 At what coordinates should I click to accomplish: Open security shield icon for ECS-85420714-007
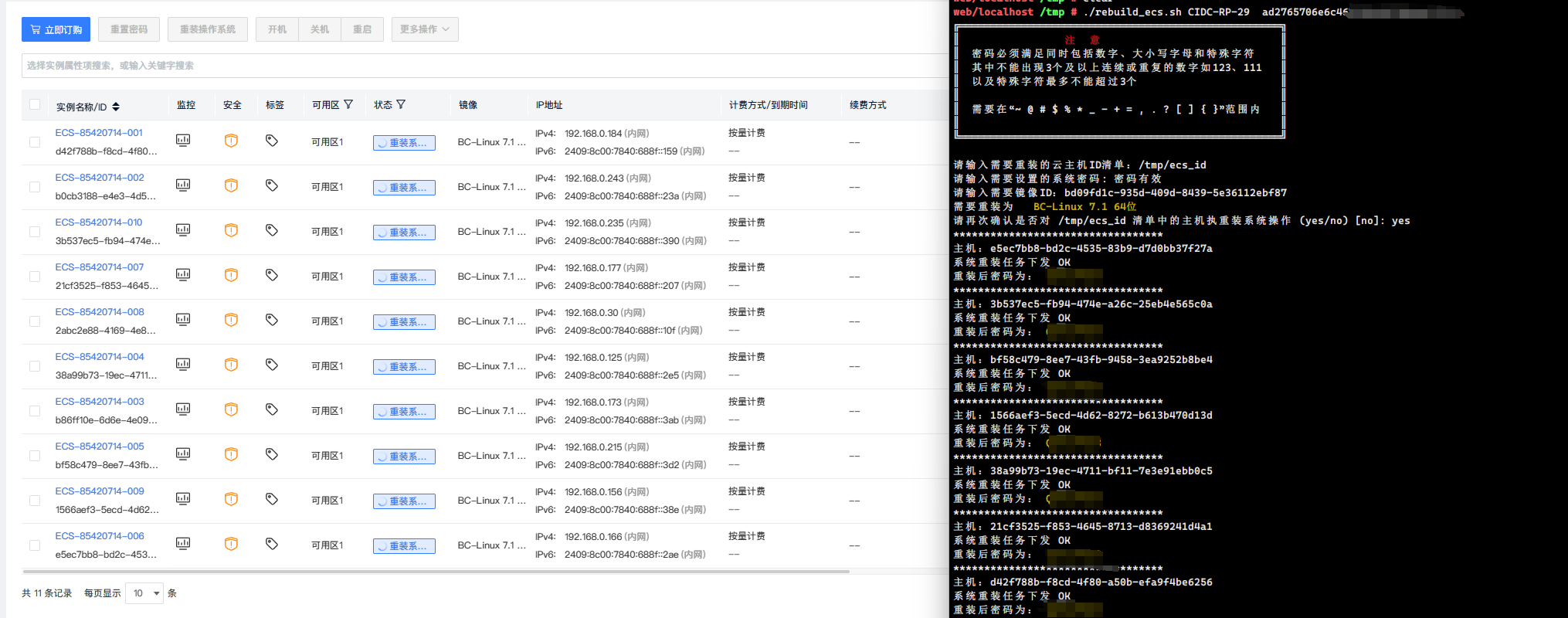point(231,275)
